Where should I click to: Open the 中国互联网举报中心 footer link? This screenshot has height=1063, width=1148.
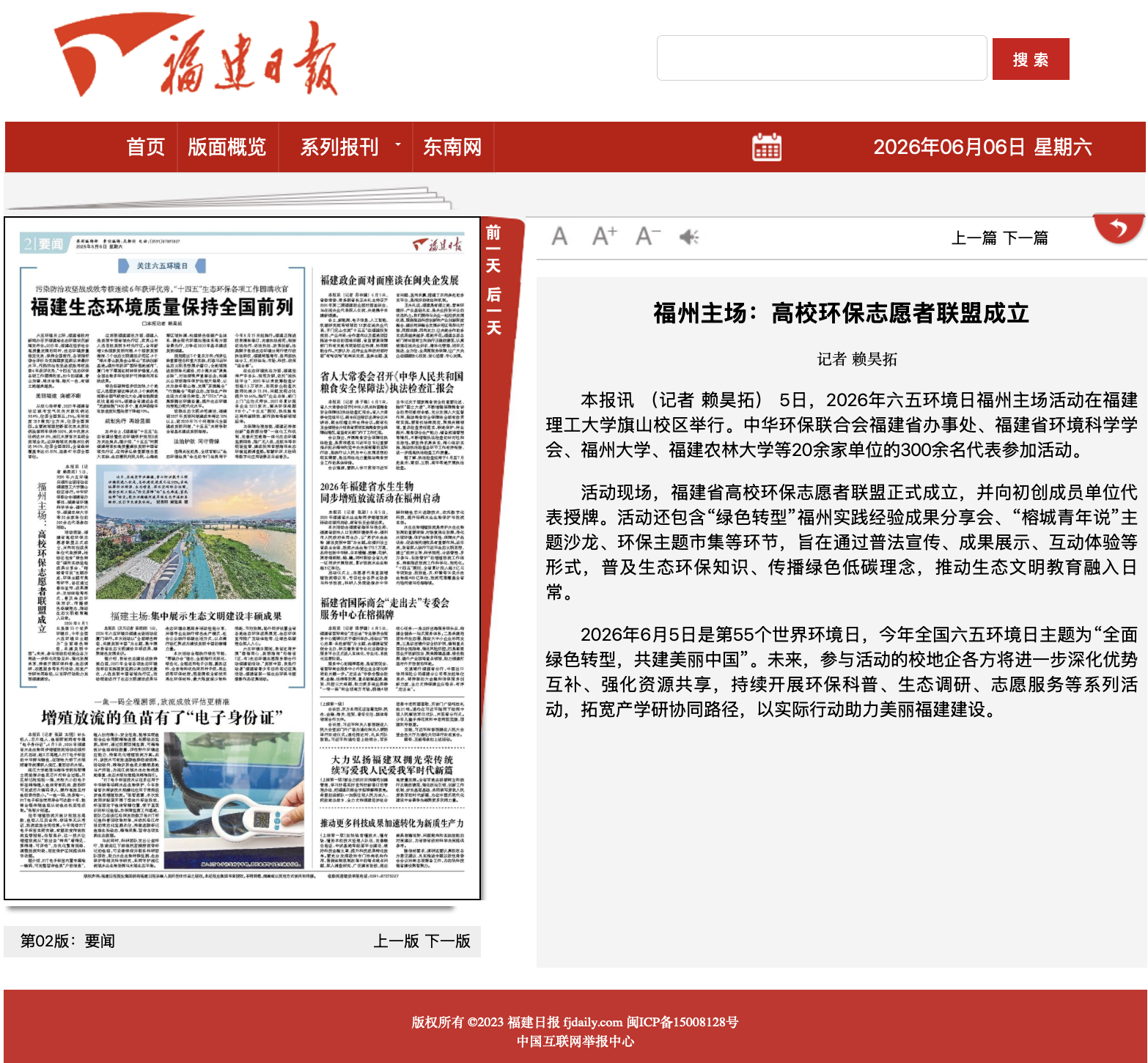point(575,1041)
